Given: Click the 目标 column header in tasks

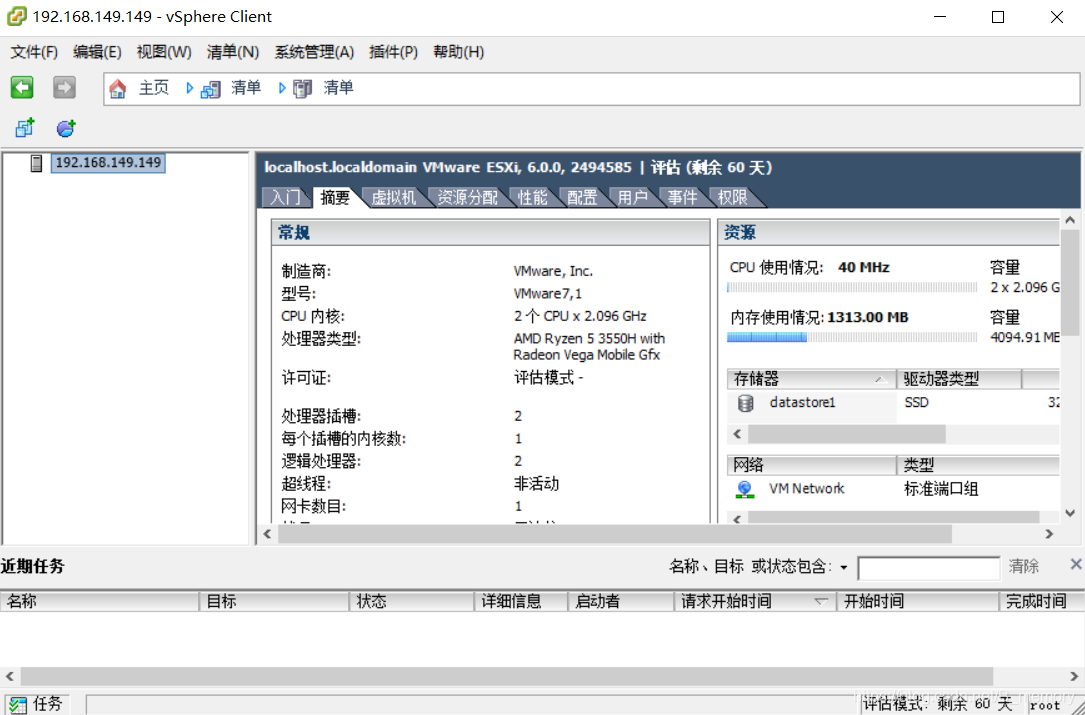Looking at the screenshot, I should pyautogui.click(x=275, y=601).
